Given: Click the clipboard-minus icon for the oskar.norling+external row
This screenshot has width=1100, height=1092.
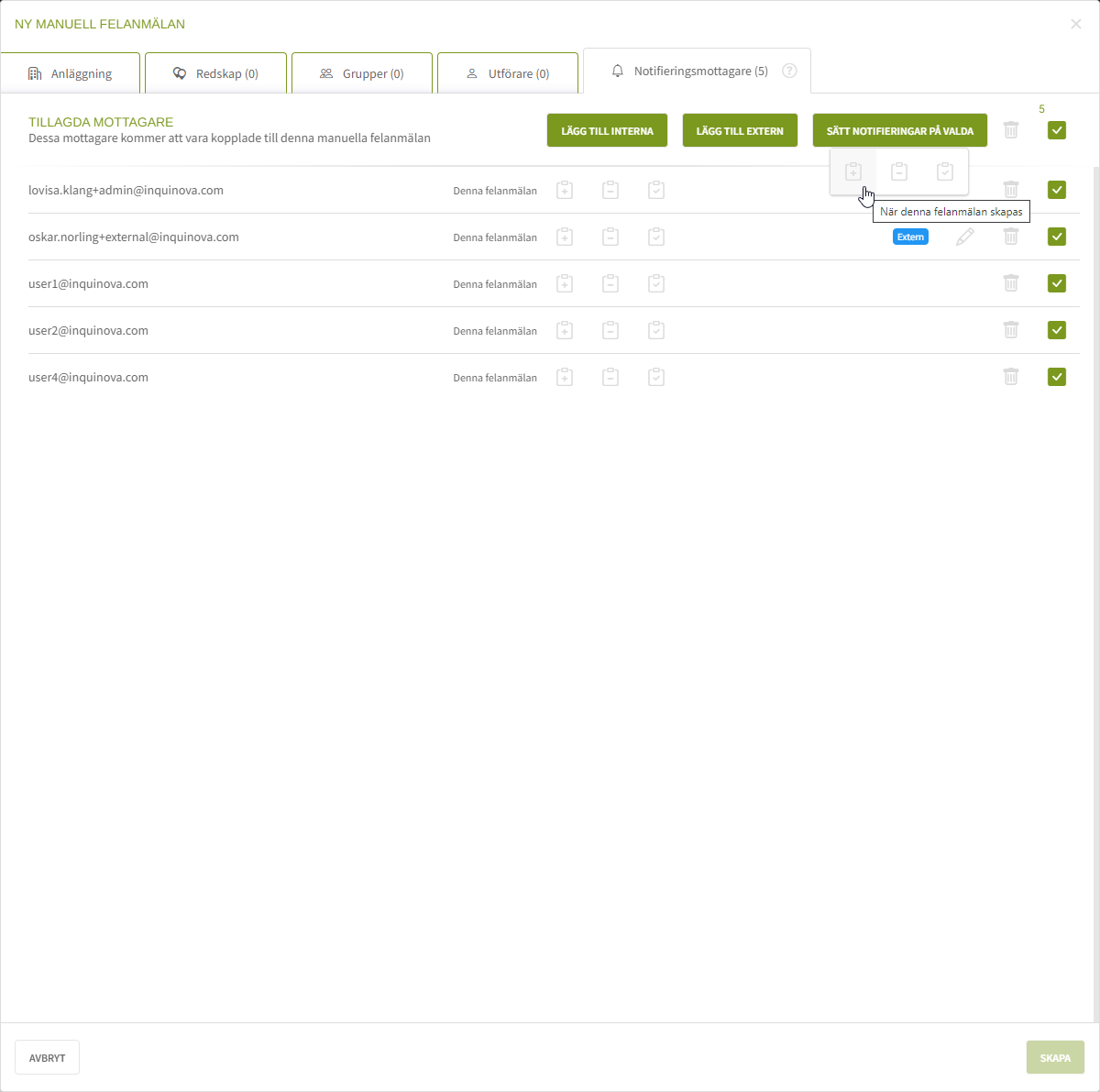Looking at the screenshot, I should point(610,237).
